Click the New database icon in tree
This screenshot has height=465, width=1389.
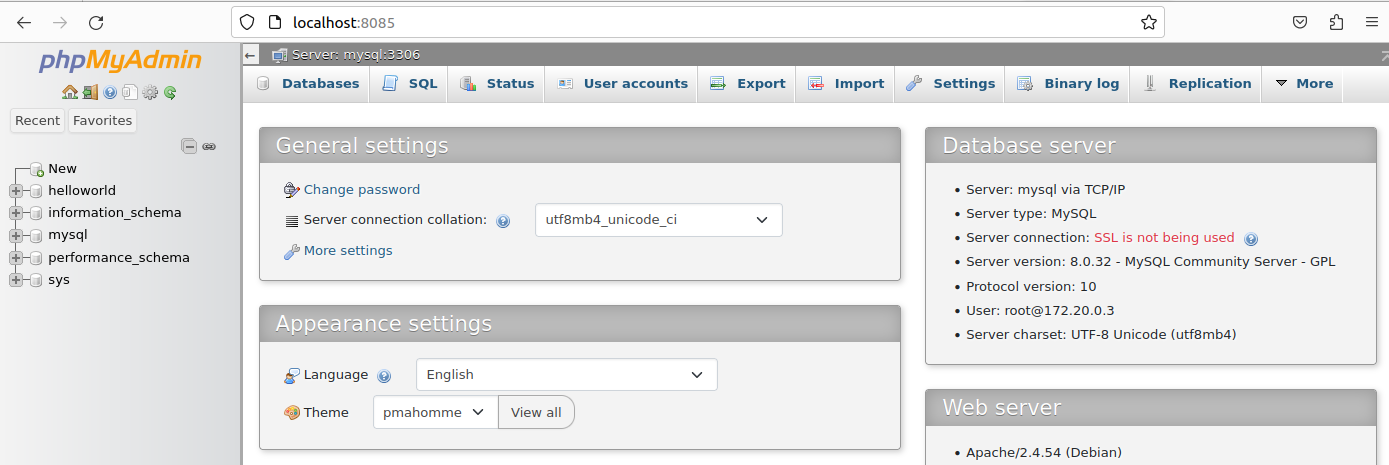click(37, 169)
